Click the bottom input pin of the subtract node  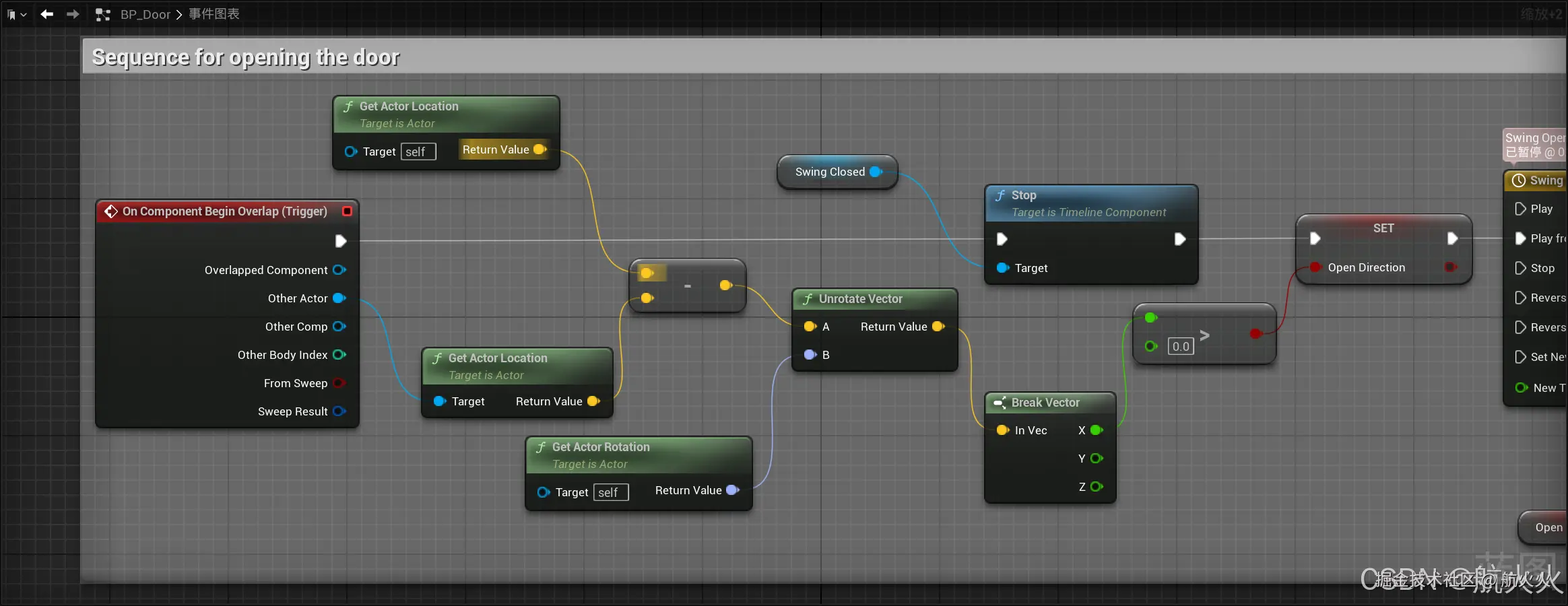click(x=647, y=298)
